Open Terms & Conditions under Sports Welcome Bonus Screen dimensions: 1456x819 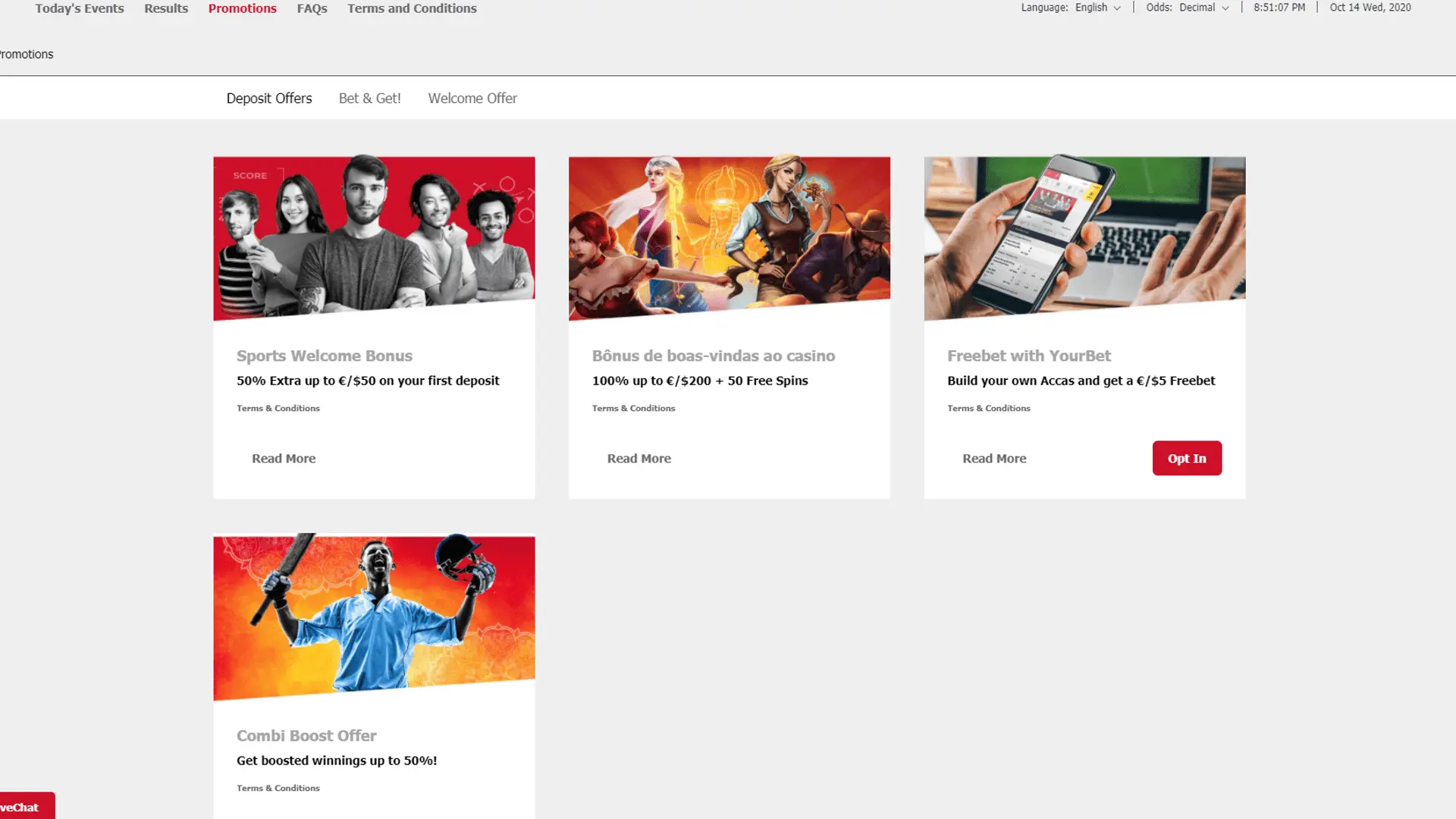tap(278, 409)
